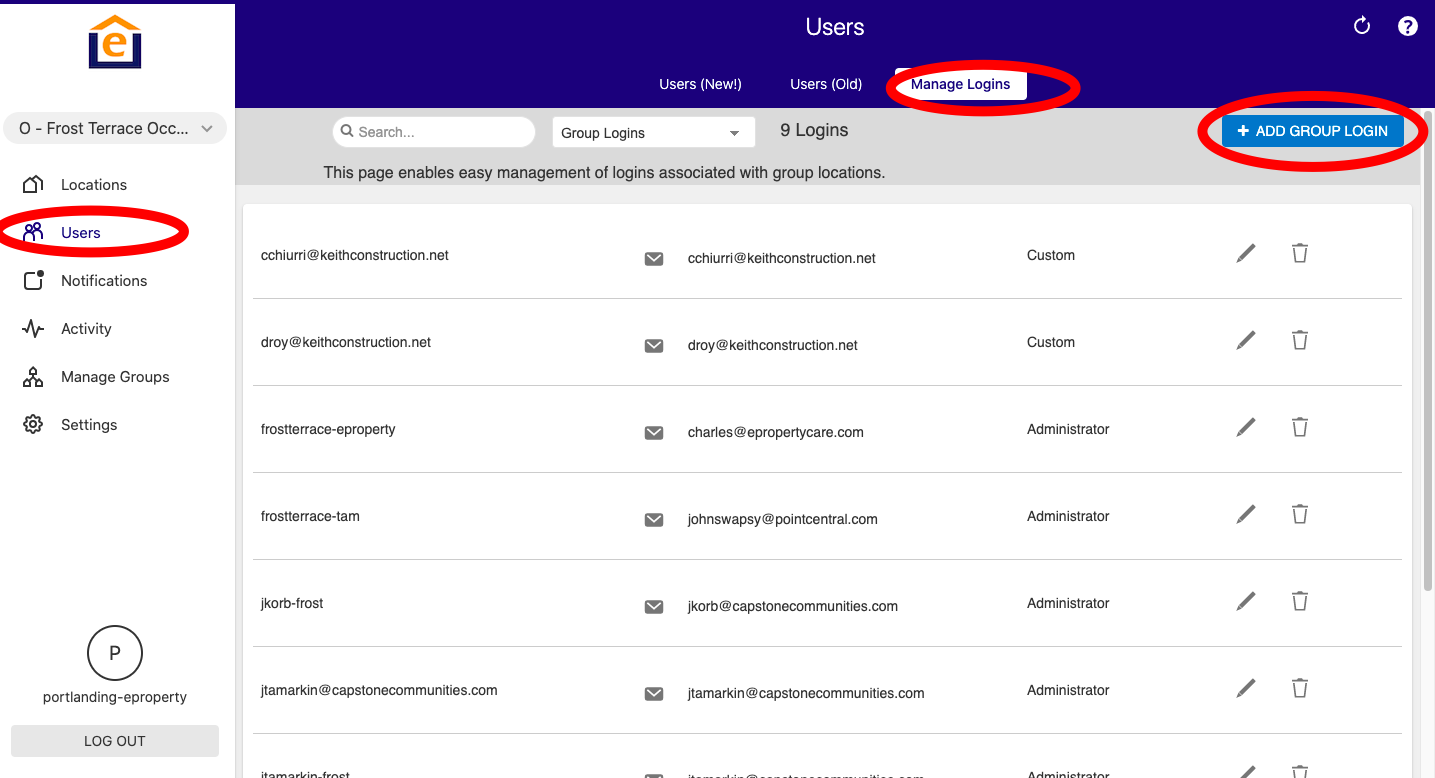Open the Group Logins dropdown
This screenshot has width=1435, height=778.
[x=653, y=133]
